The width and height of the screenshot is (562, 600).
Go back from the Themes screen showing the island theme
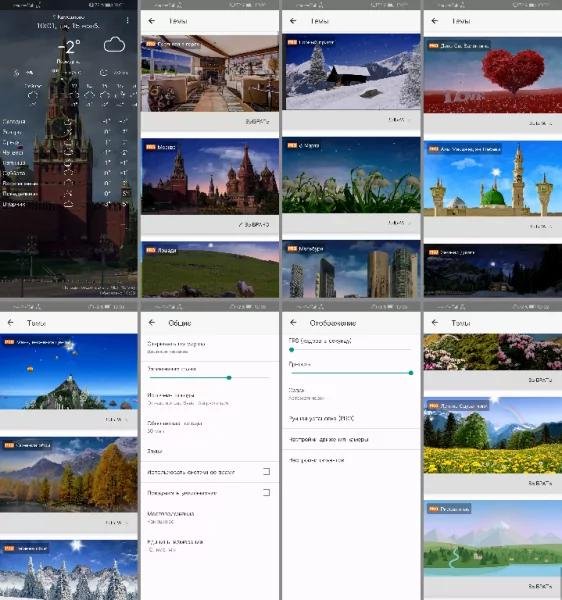coord(11,323)
